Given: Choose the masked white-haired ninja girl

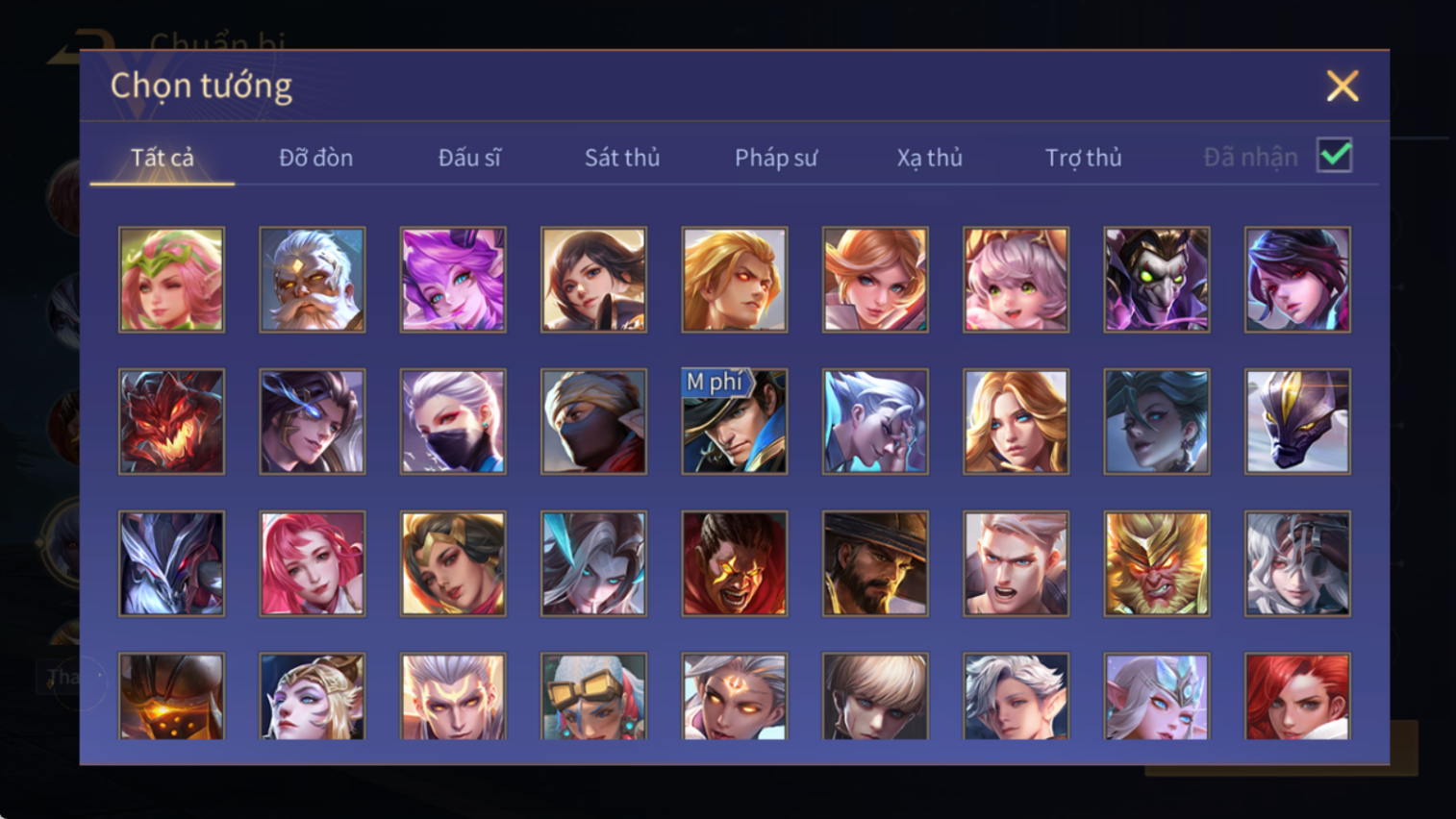Looking at the screenshot, I should (x=453, y=422).
